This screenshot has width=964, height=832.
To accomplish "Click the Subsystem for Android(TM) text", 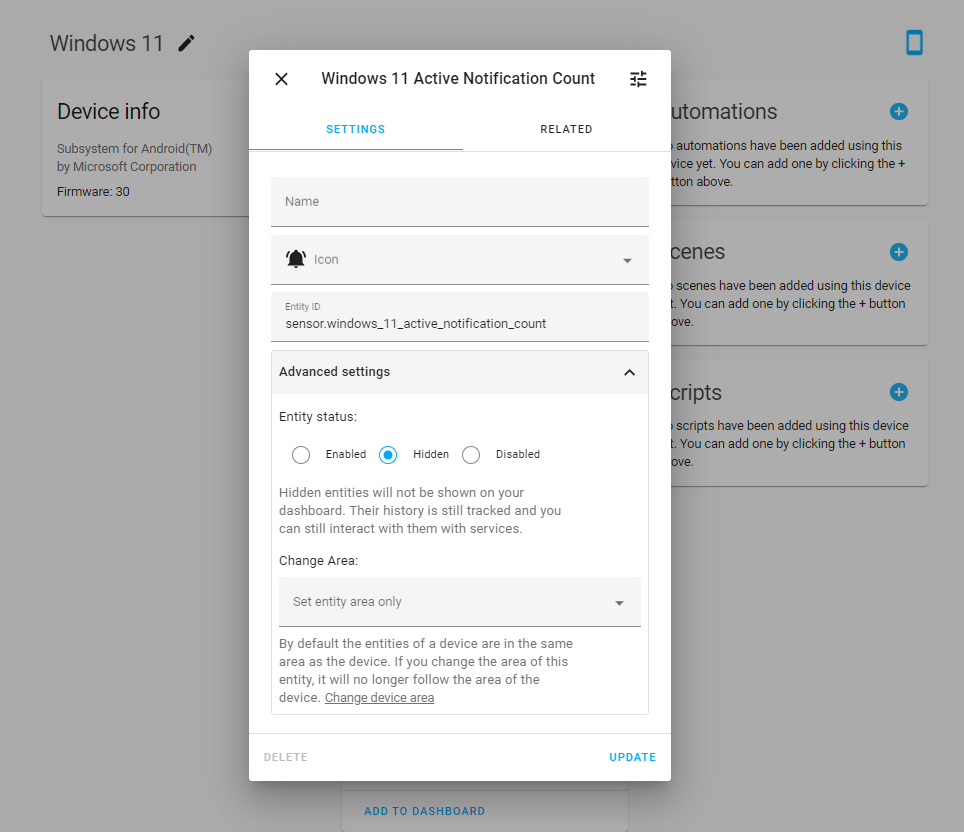I will click(x=135, y=148).
